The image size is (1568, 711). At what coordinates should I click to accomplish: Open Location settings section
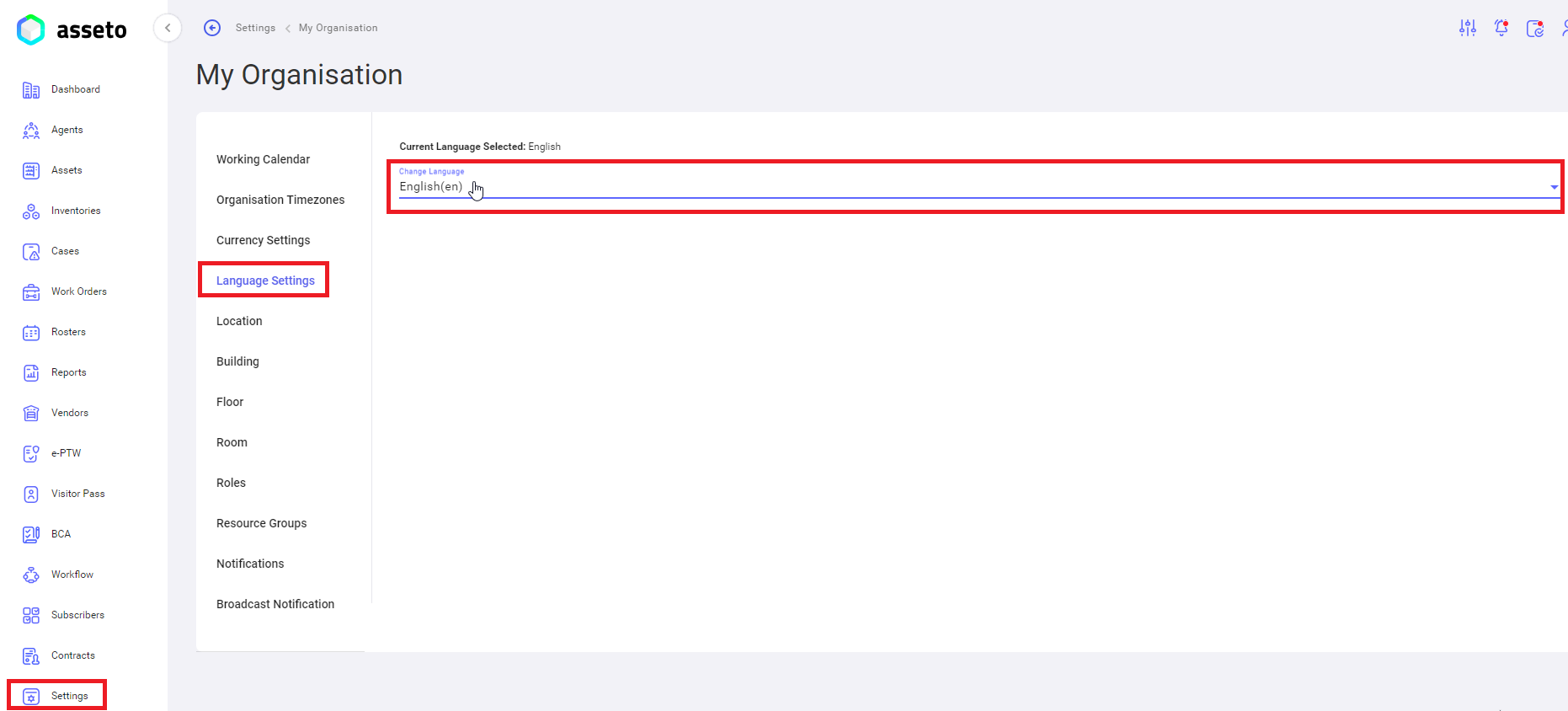(x=239, y=321)
